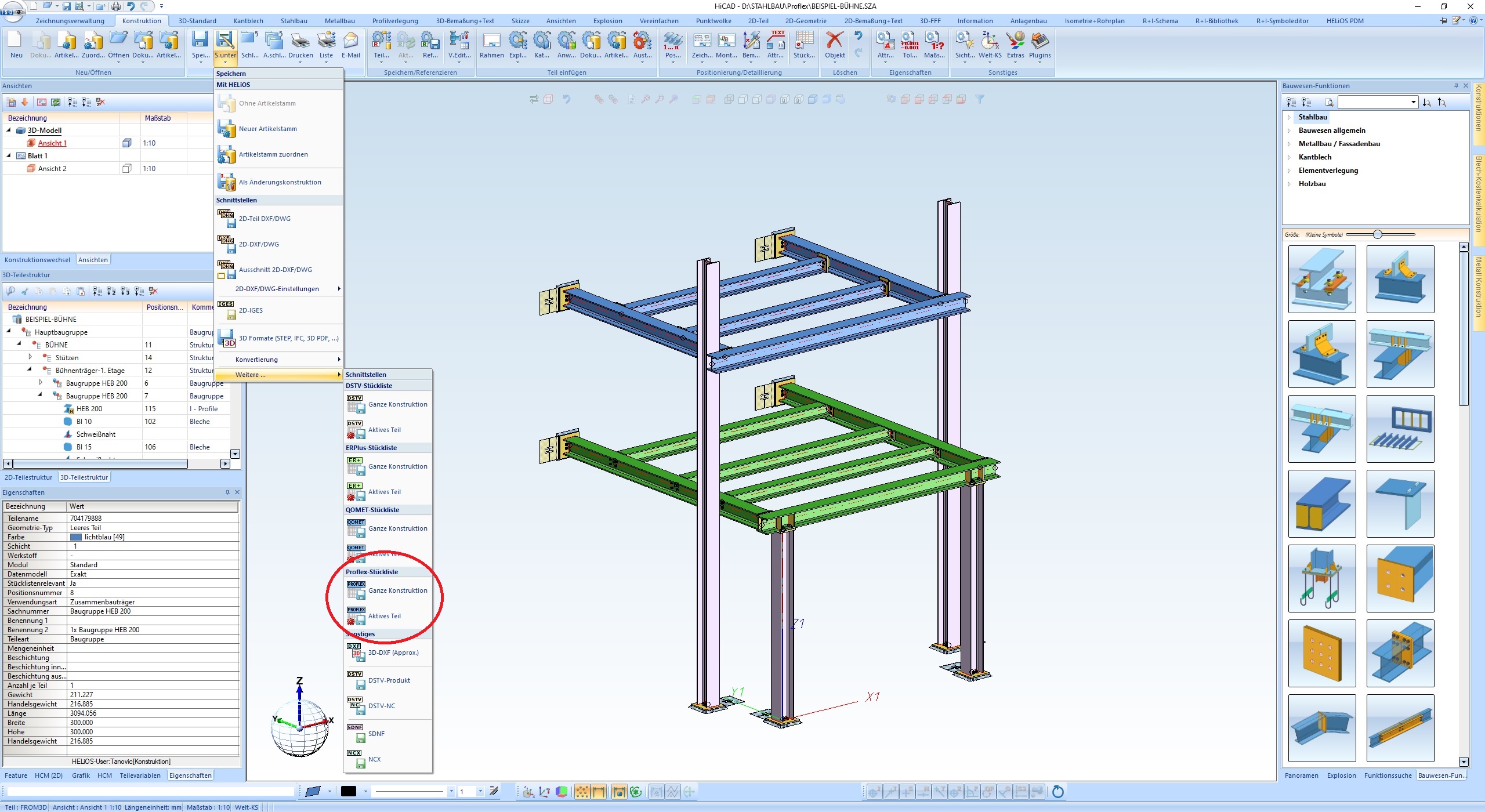Click Proflex-Stückliste Ganze Konstruktion entry
Screen dimensions: 1485x812
(x=397, y=590)
